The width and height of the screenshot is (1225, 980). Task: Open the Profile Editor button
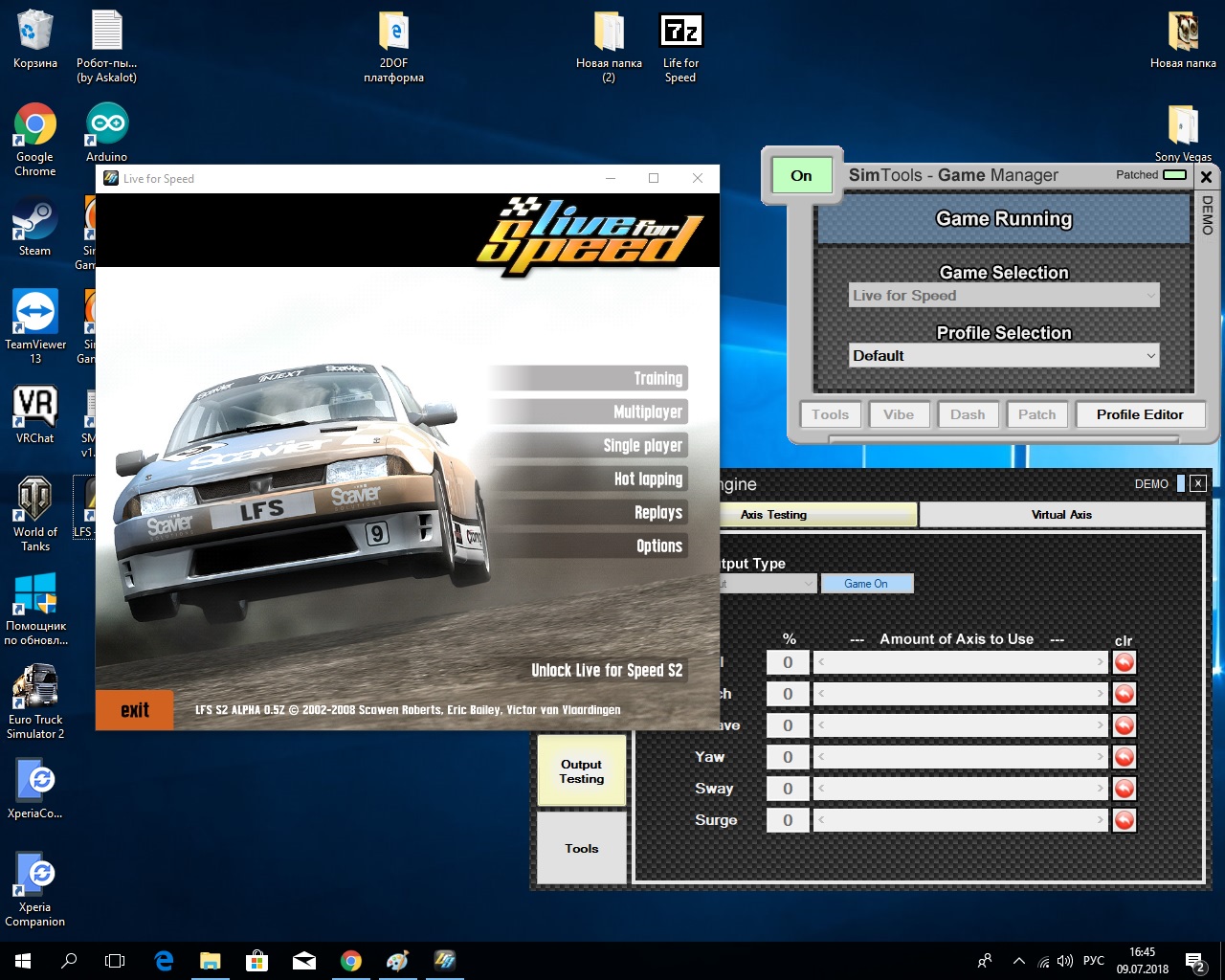pyautogui.click(x=1139, y=414)
